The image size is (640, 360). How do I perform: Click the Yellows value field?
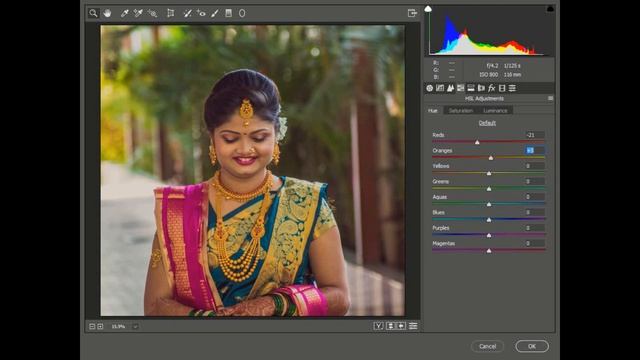click(x=535, y=166)
